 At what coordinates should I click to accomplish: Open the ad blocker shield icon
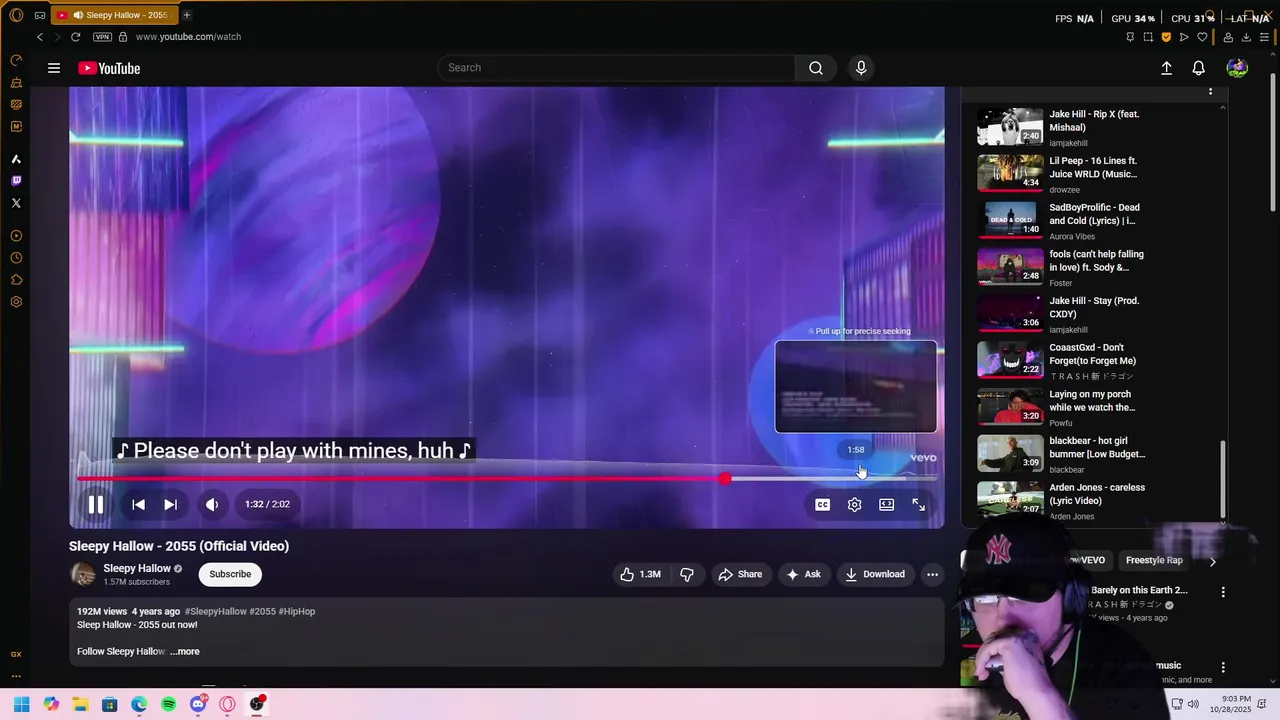(1166, 37)
